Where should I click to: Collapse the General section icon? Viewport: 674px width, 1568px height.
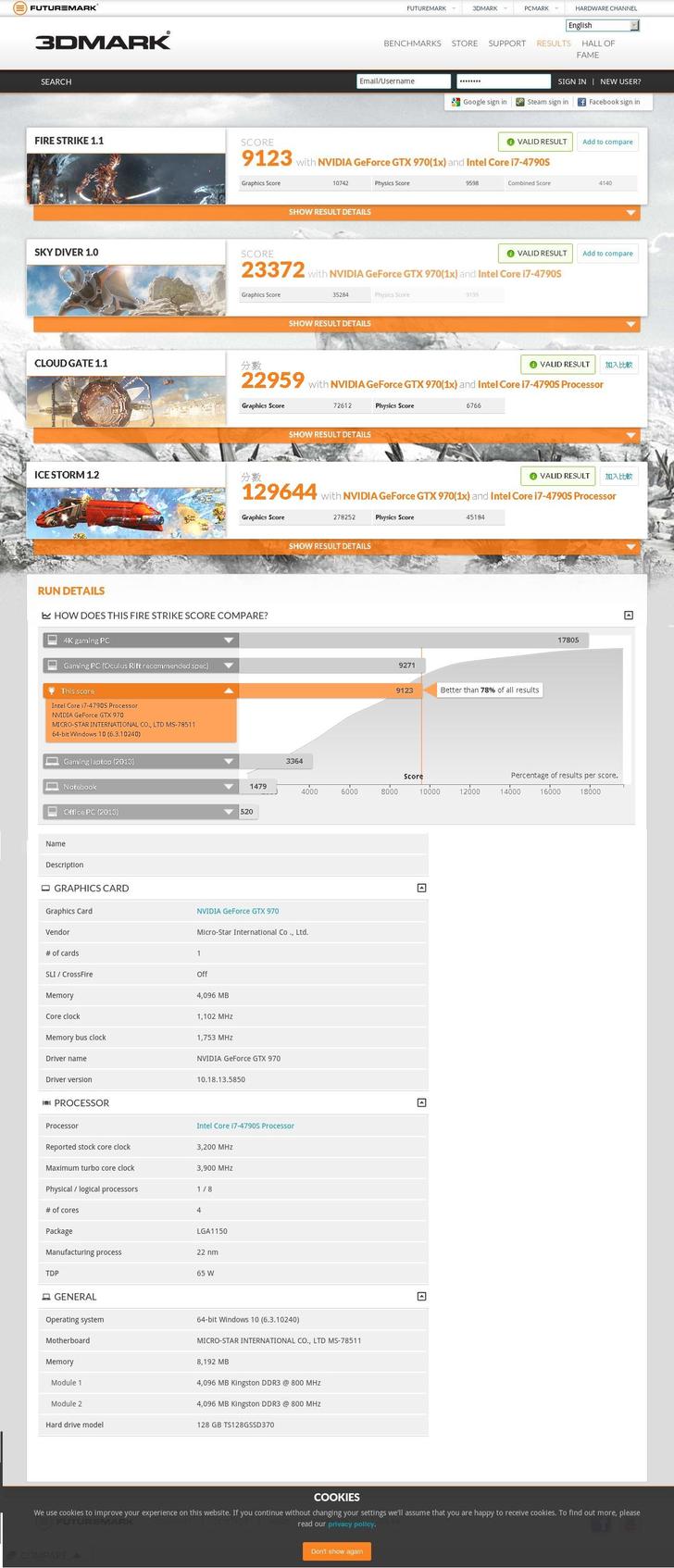421,1297
